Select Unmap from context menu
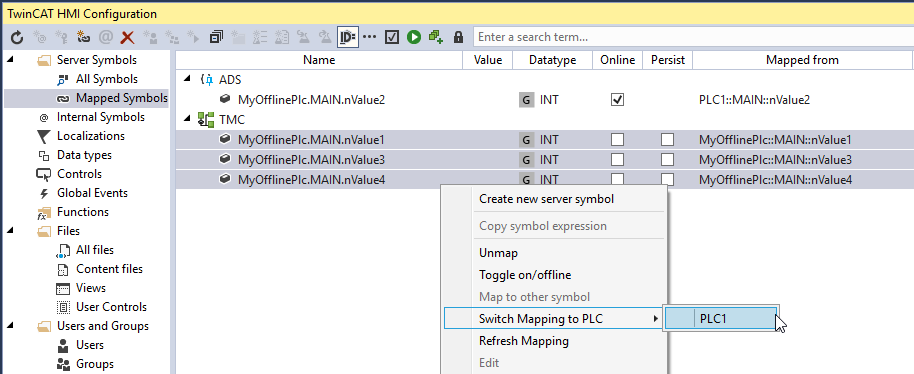The height and width of the screenshot is (374, 914). (498, 253)
